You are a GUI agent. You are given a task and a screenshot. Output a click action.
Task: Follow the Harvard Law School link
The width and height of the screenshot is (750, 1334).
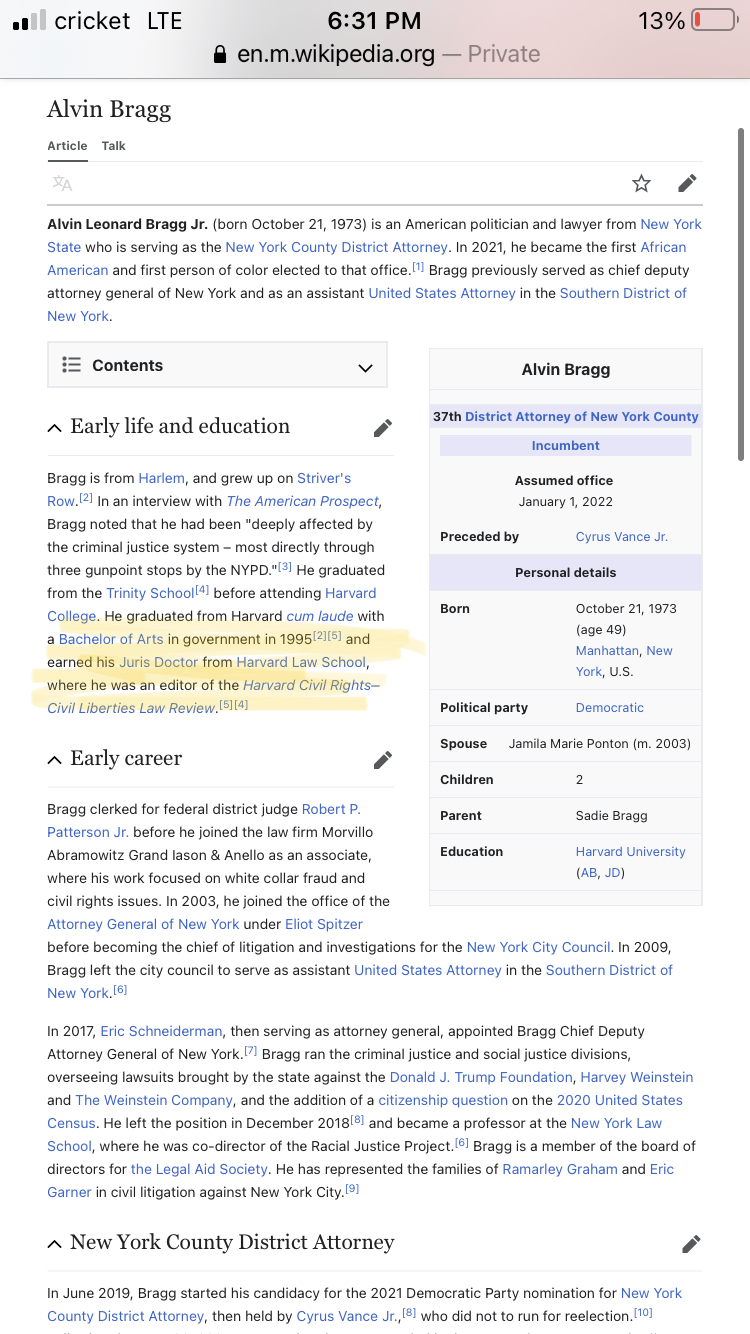coord(301,662)
